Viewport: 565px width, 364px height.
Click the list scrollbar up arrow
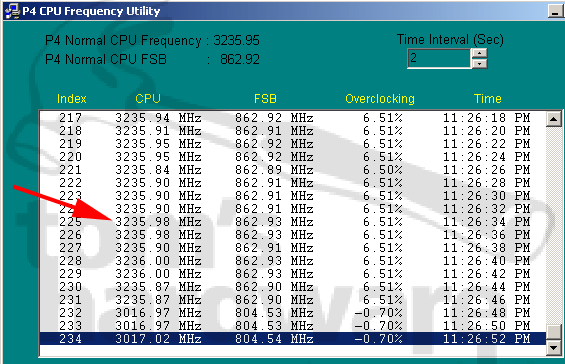[x=554, y=119]
